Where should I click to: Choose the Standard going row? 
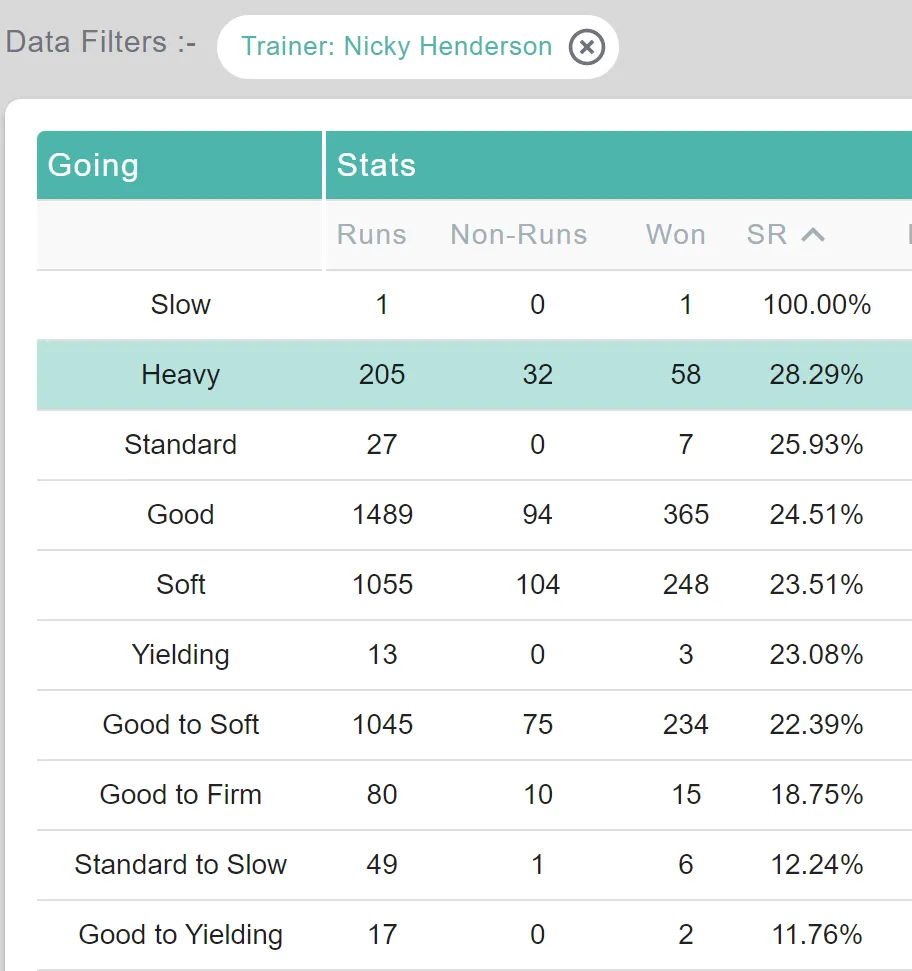point(474,445)
